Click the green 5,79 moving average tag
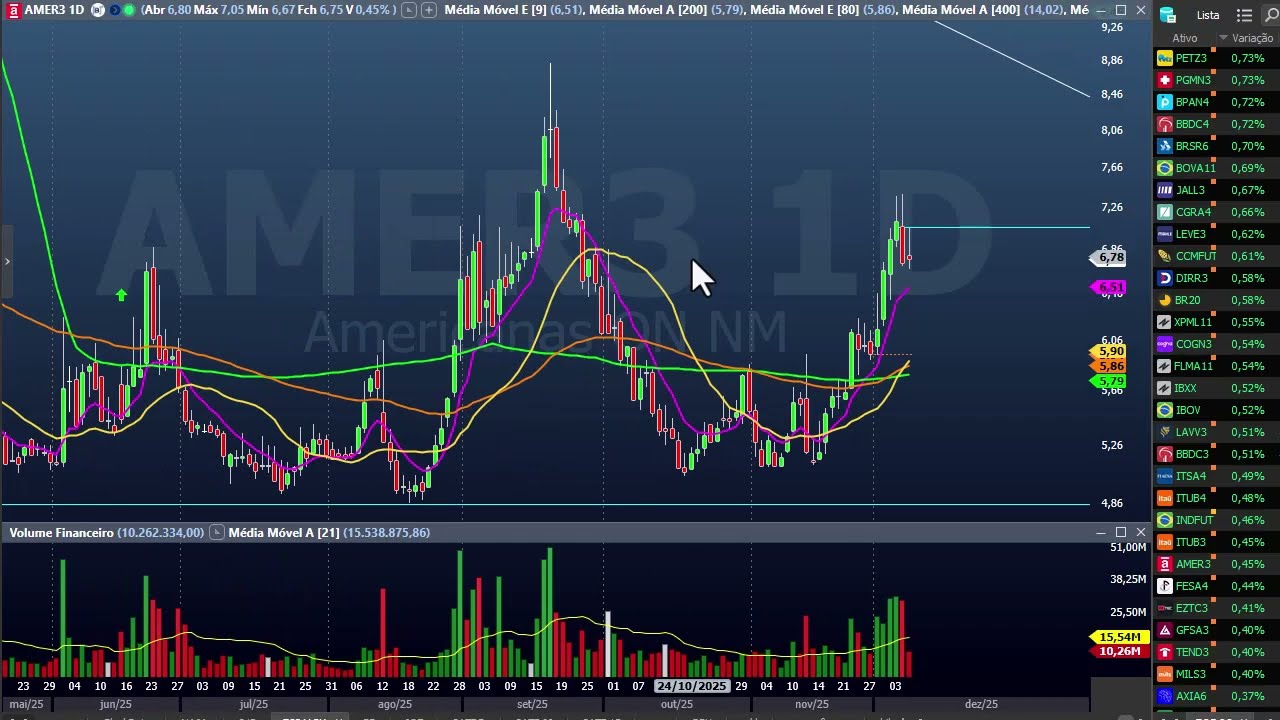The width and height of the screenshot is (1280, 720). pyautogui.click(x=1109, y=381)
